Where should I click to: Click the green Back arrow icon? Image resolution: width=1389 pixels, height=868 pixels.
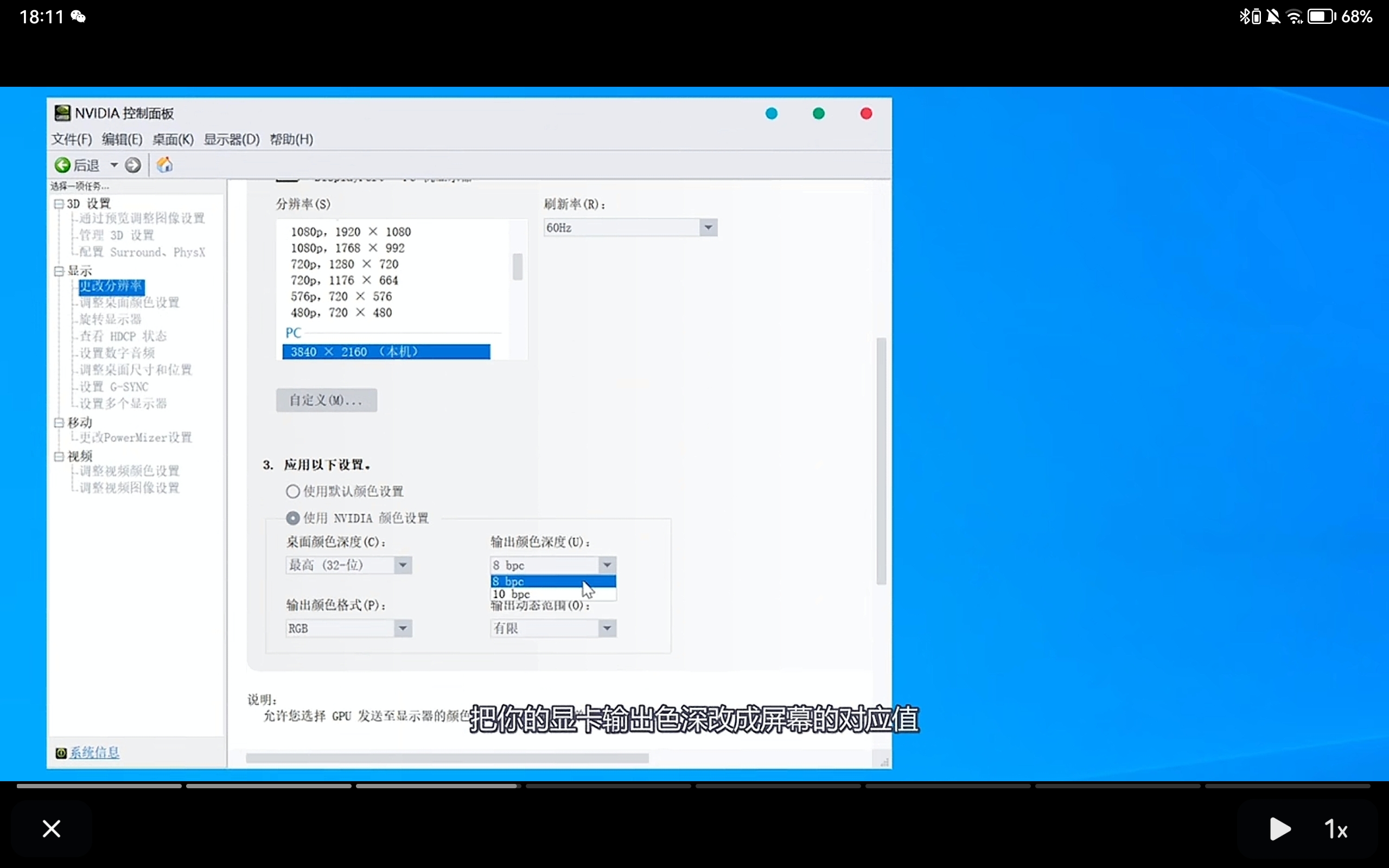(62, 165)
